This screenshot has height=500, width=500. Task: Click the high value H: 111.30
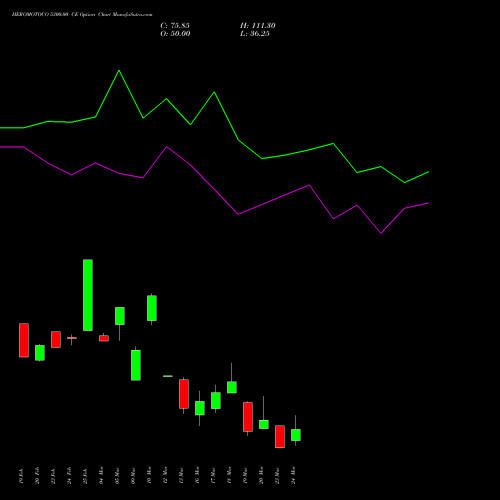258,26
